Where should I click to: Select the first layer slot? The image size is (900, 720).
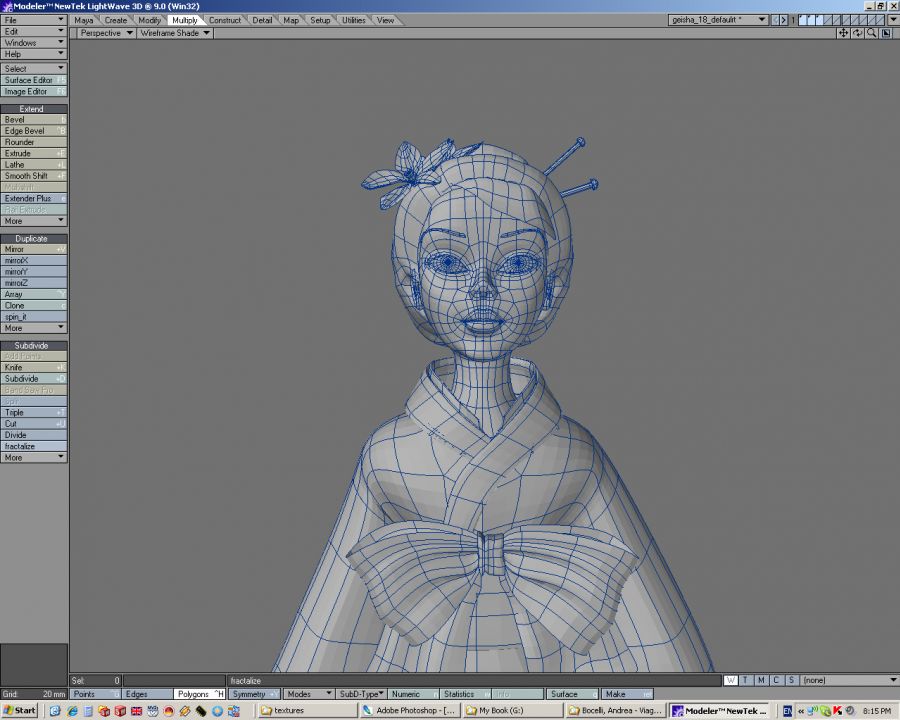(803, 19)
